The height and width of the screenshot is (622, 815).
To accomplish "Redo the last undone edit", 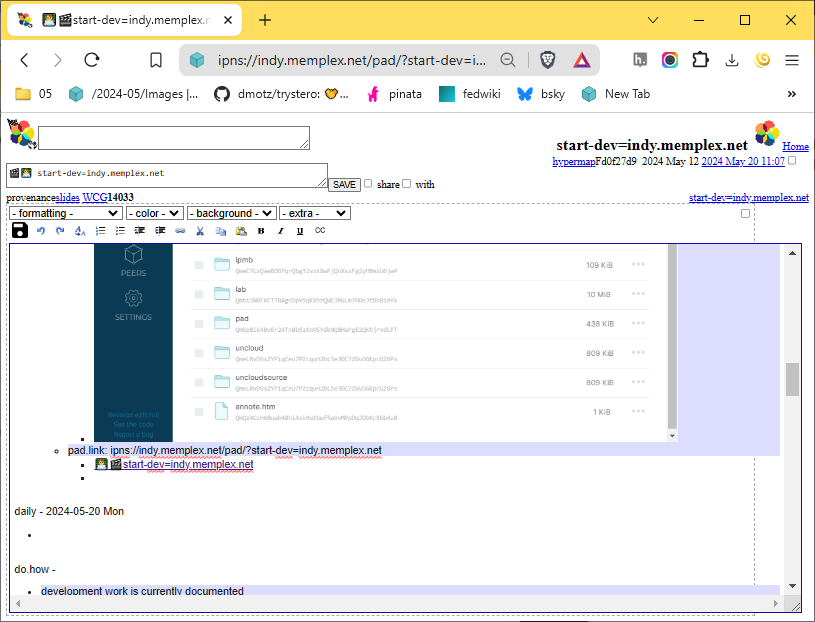I will [x=60, y=231].
